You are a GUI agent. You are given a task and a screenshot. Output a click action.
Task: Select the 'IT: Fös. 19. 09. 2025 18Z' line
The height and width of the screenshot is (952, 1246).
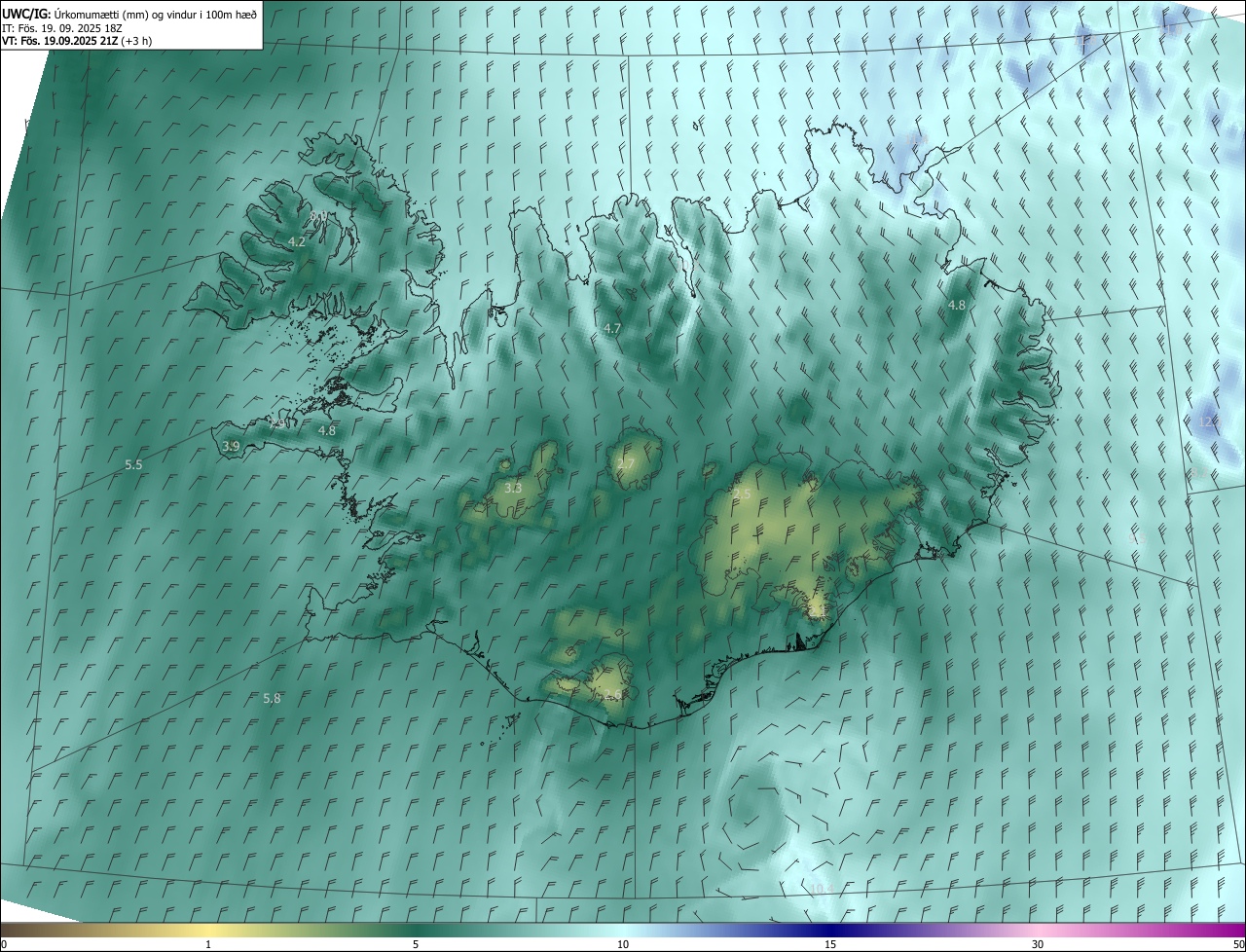click(x=61, y=28)
